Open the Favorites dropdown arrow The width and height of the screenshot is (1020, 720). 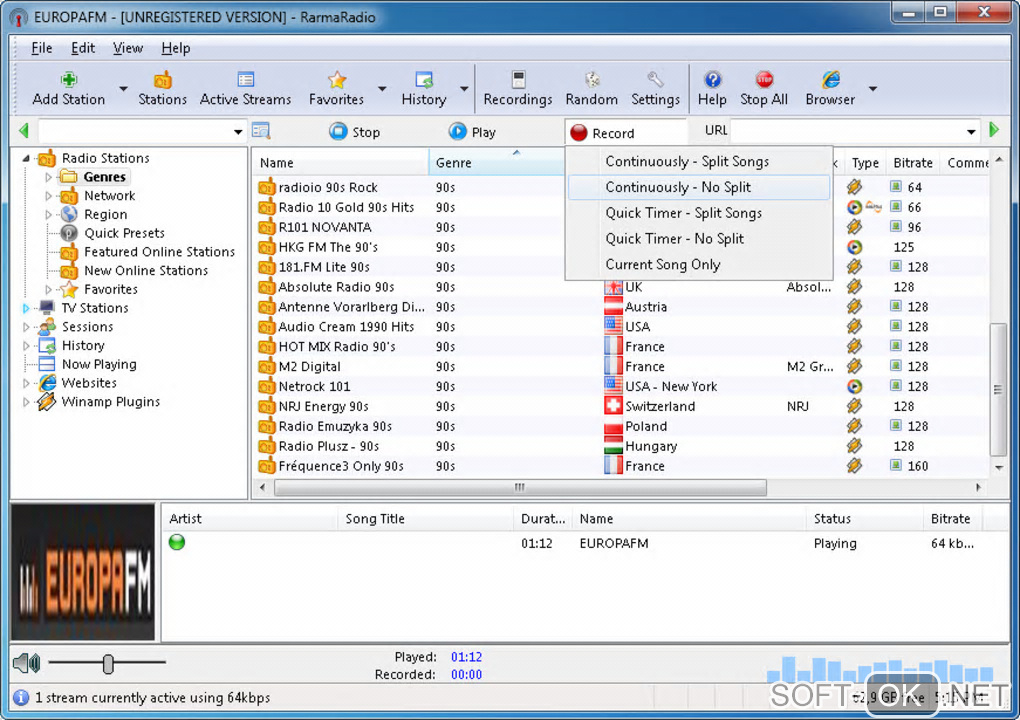[382, 89]
